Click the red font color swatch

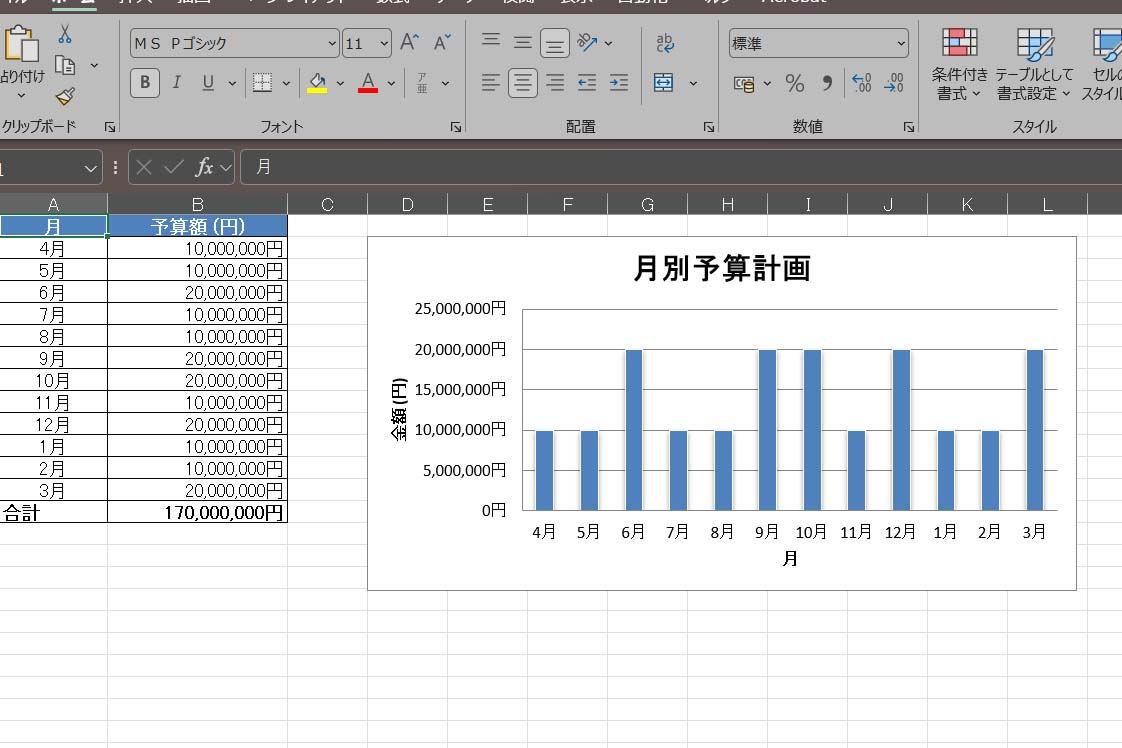pos(368,90)
